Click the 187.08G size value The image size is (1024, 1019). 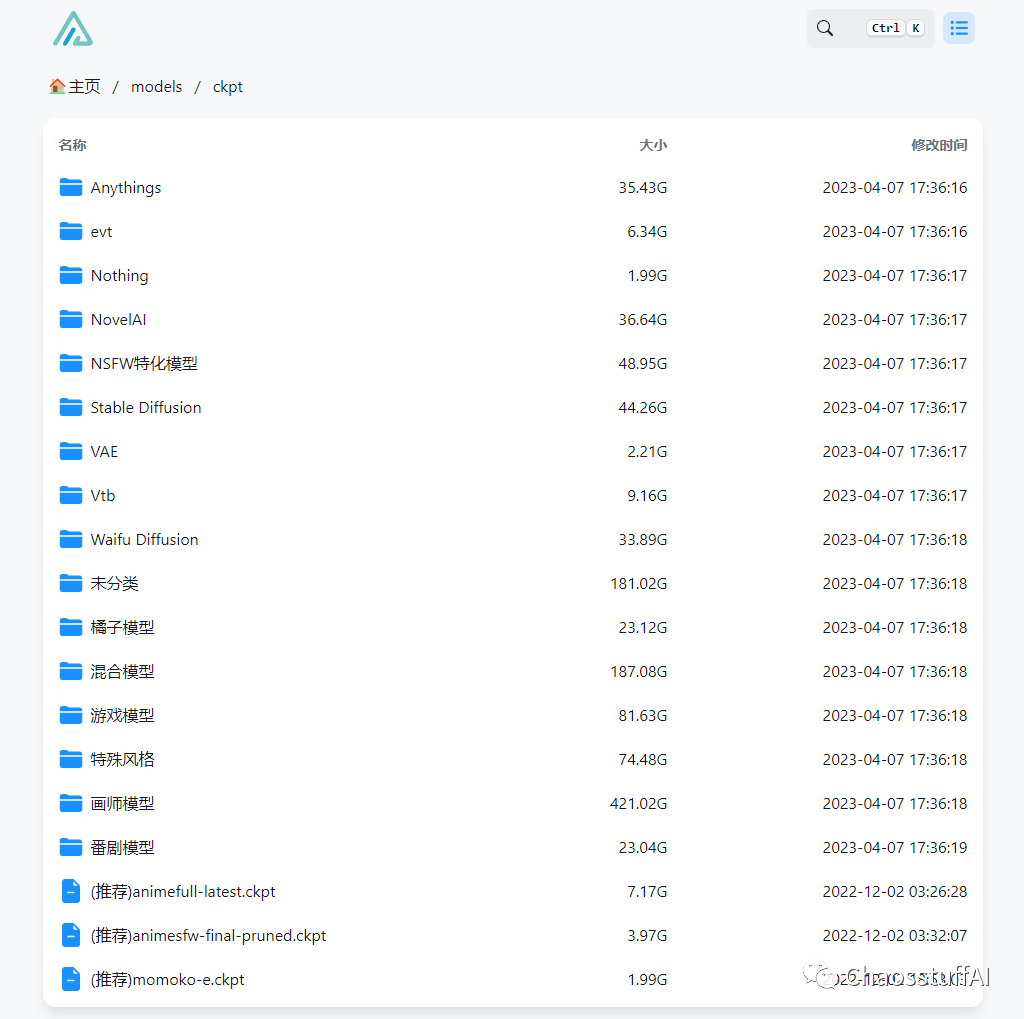[x=639, y=671]
